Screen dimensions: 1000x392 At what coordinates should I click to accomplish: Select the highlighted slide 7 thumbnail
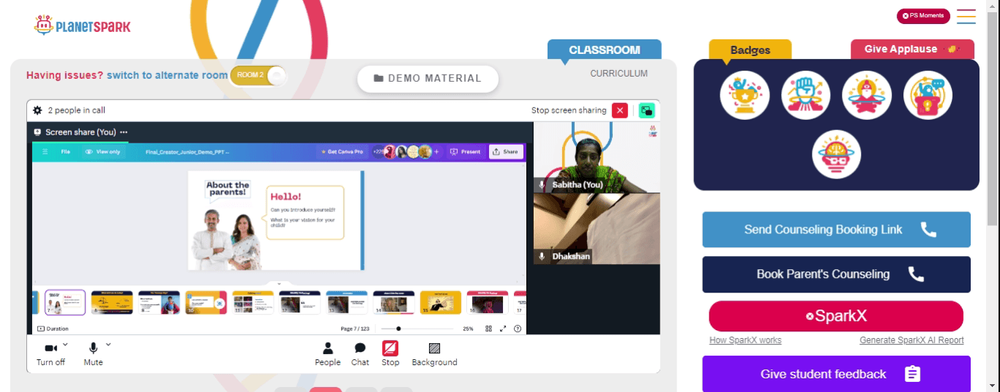point(65,303)
